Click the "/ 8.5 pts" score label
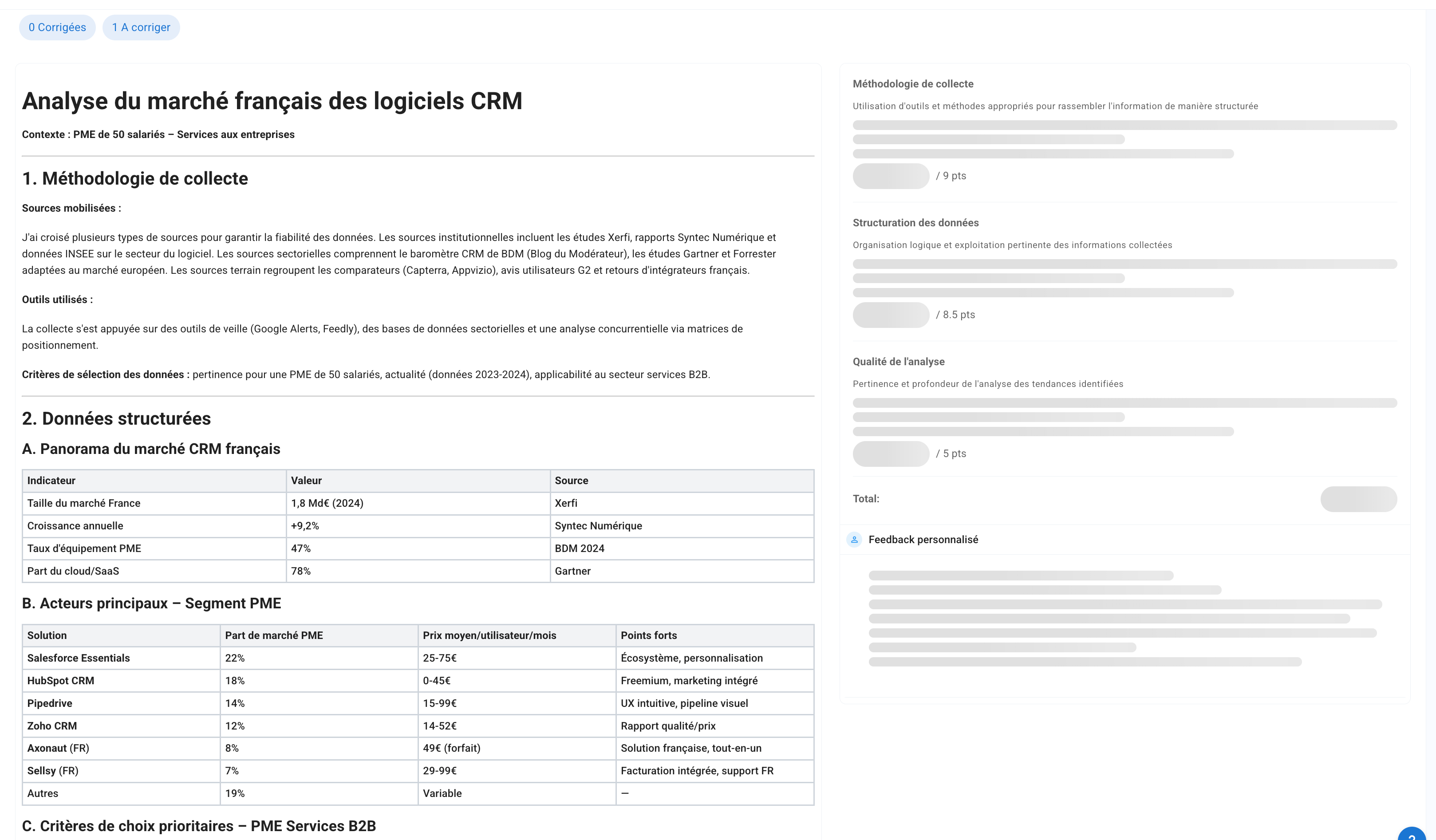This screenshot has width=1436, height=840. point(955,315)
